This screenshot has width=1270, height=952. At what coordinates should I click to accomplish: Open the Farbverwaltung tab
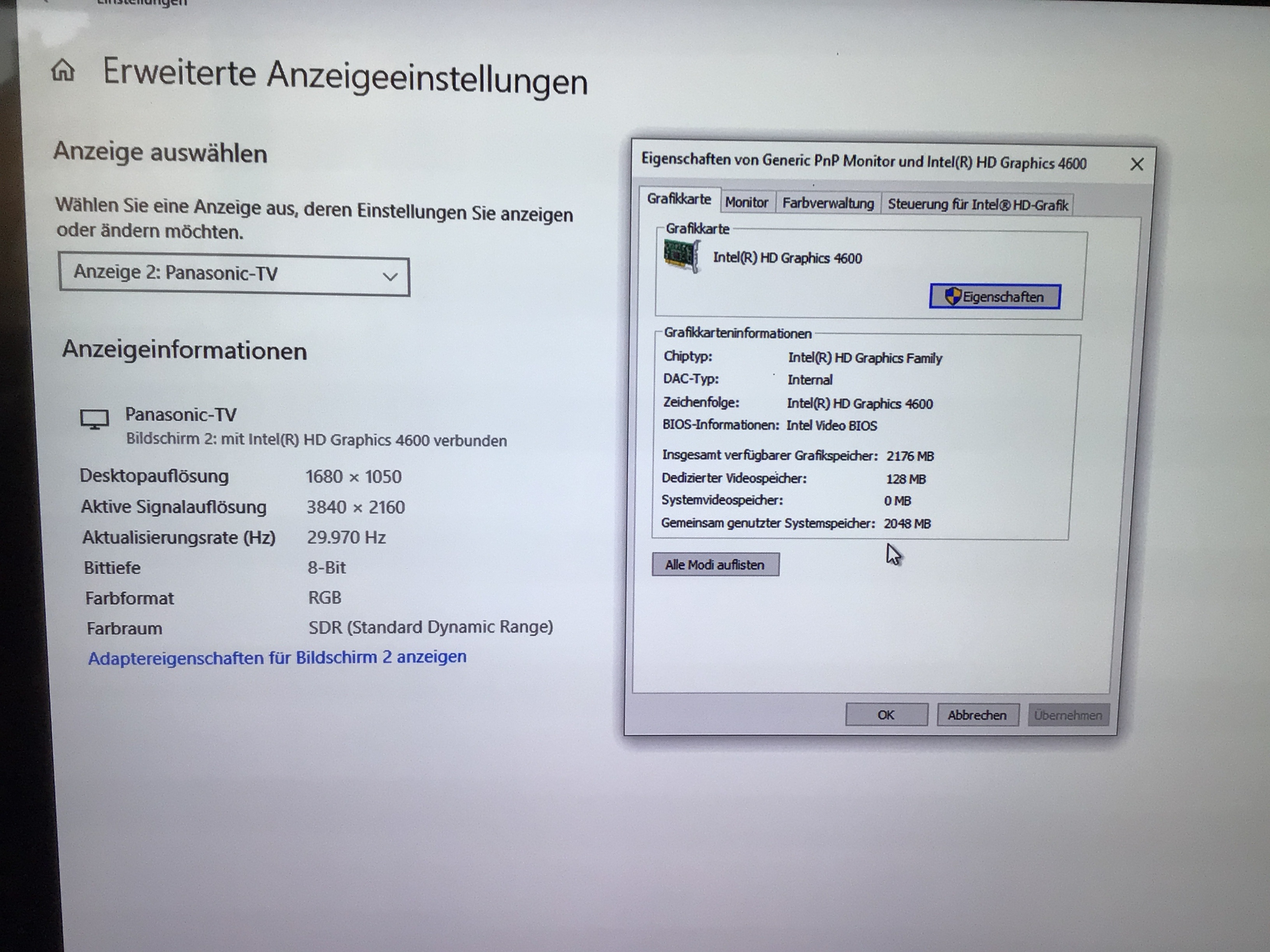click(x=827, y=204)
